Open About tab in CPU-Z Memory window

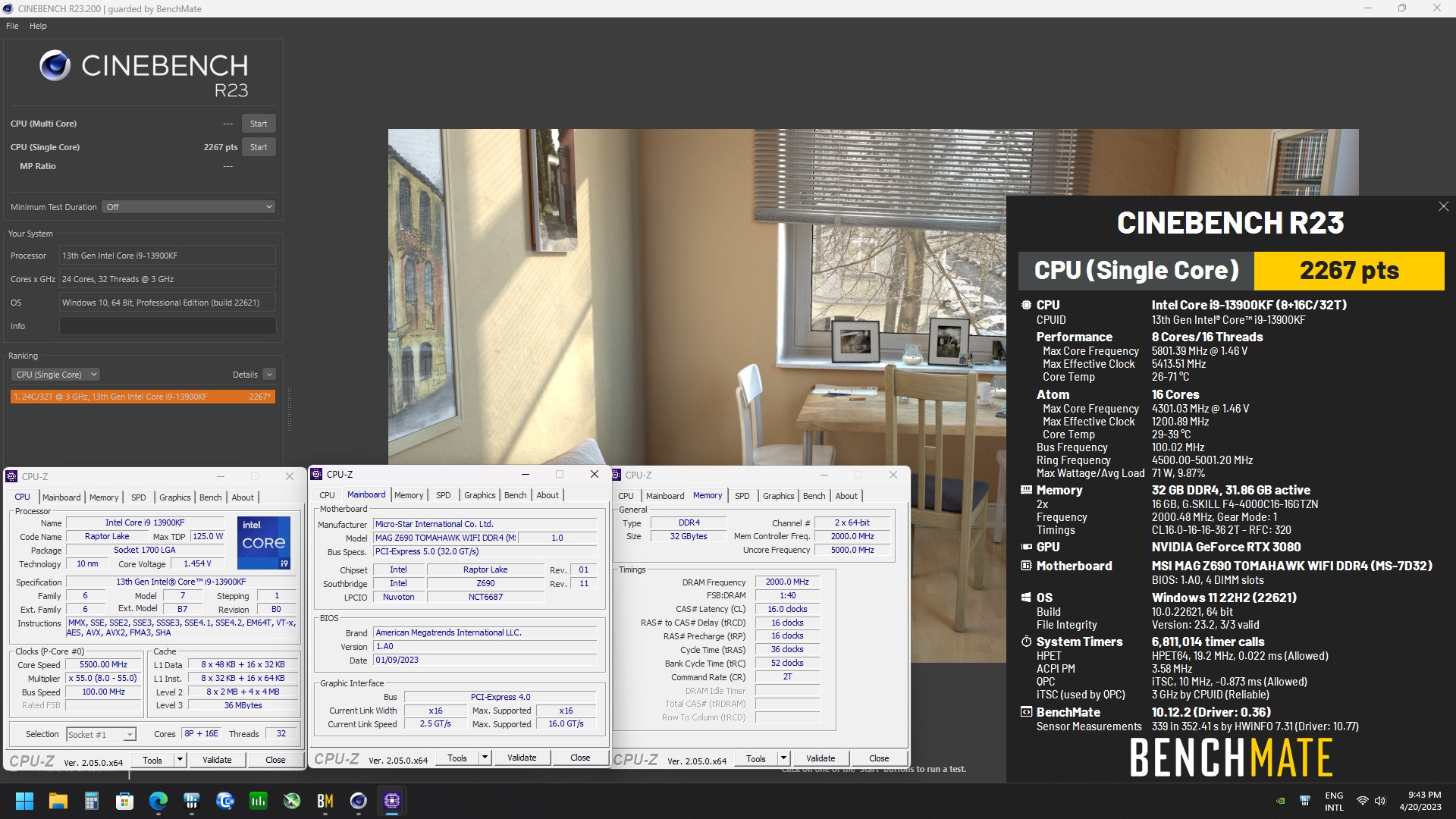846,496
